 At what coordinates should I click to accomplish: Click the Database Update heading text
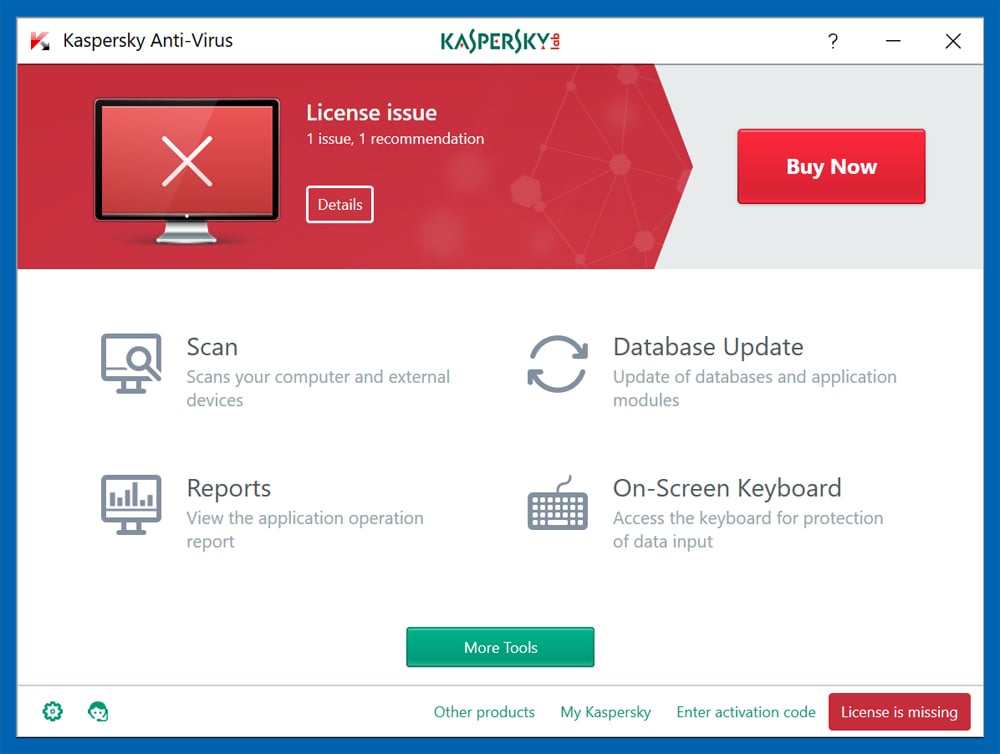coord(708,347)
